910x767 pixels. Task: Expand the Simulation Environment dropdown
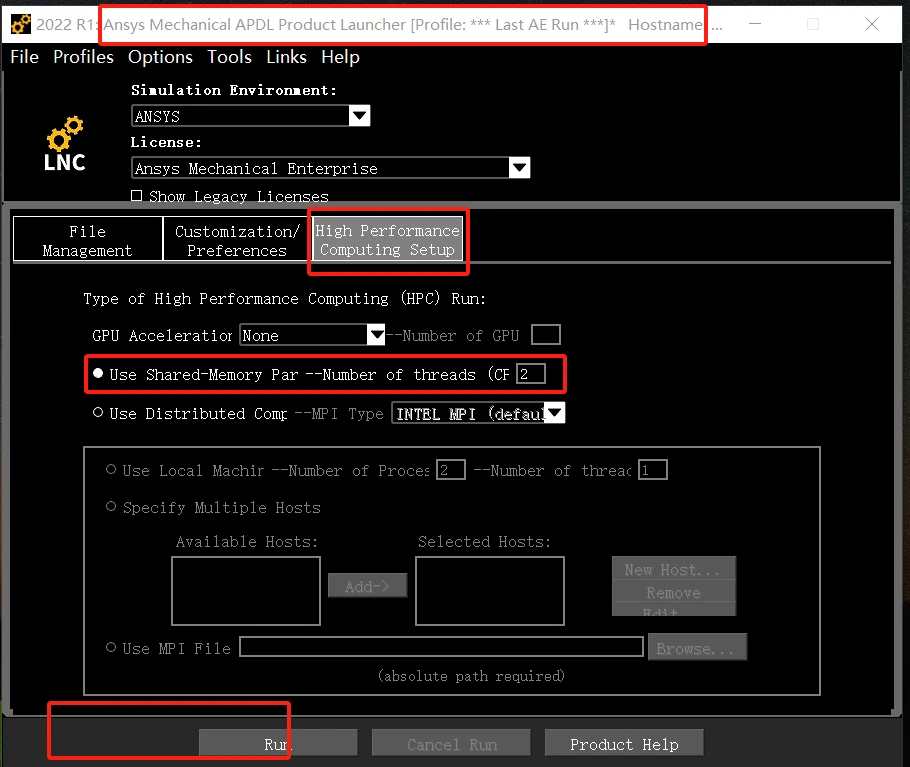359,115
